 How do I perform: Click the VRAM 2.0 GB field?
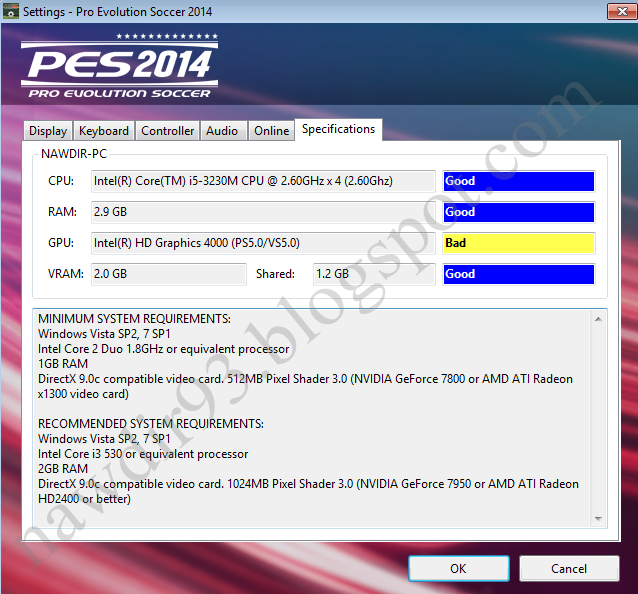click(168, 274)
